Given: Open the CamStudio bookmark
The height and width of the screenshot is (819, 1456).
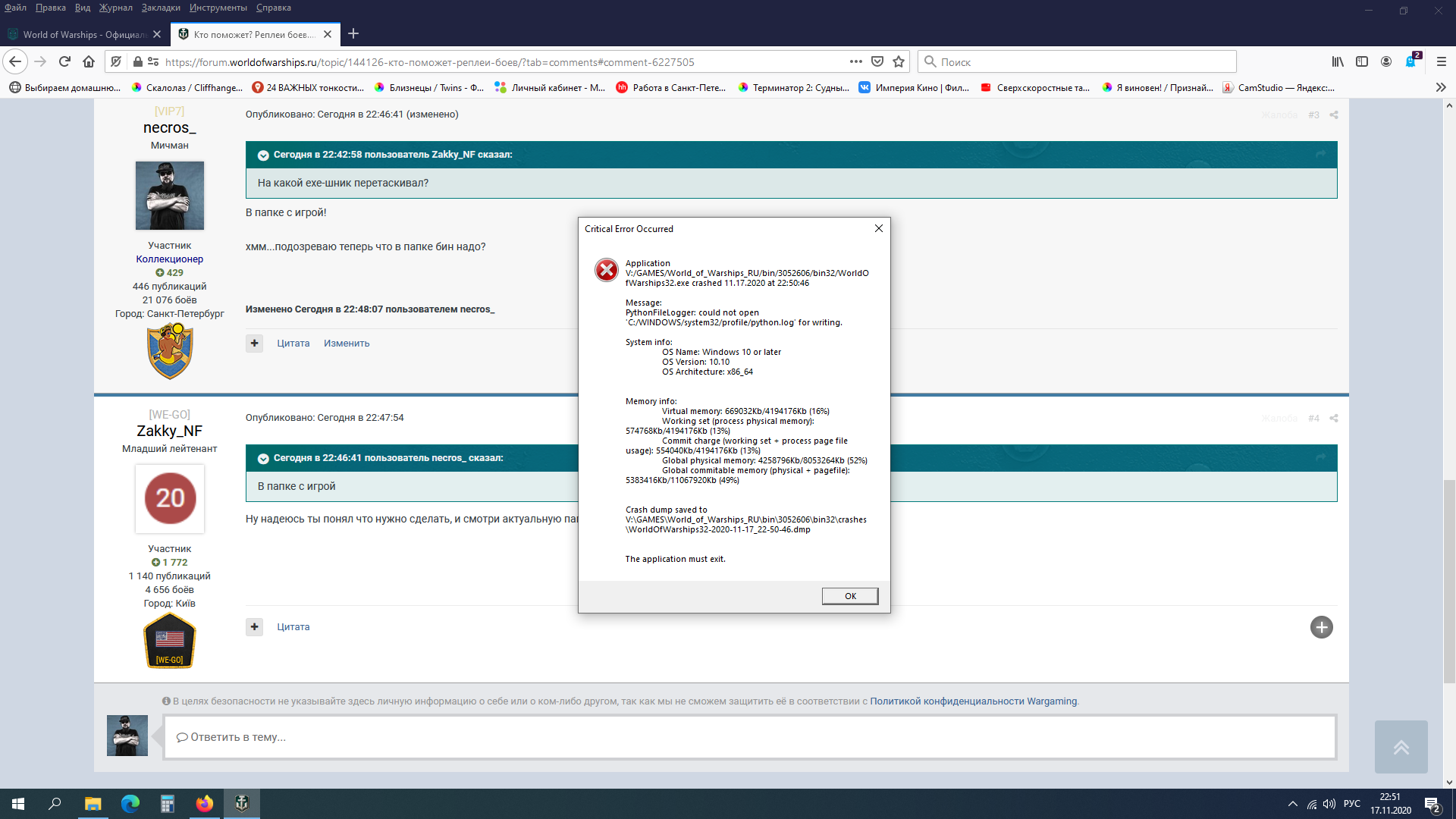Looking at the screenshot, I should click(x=1279, y=87).
